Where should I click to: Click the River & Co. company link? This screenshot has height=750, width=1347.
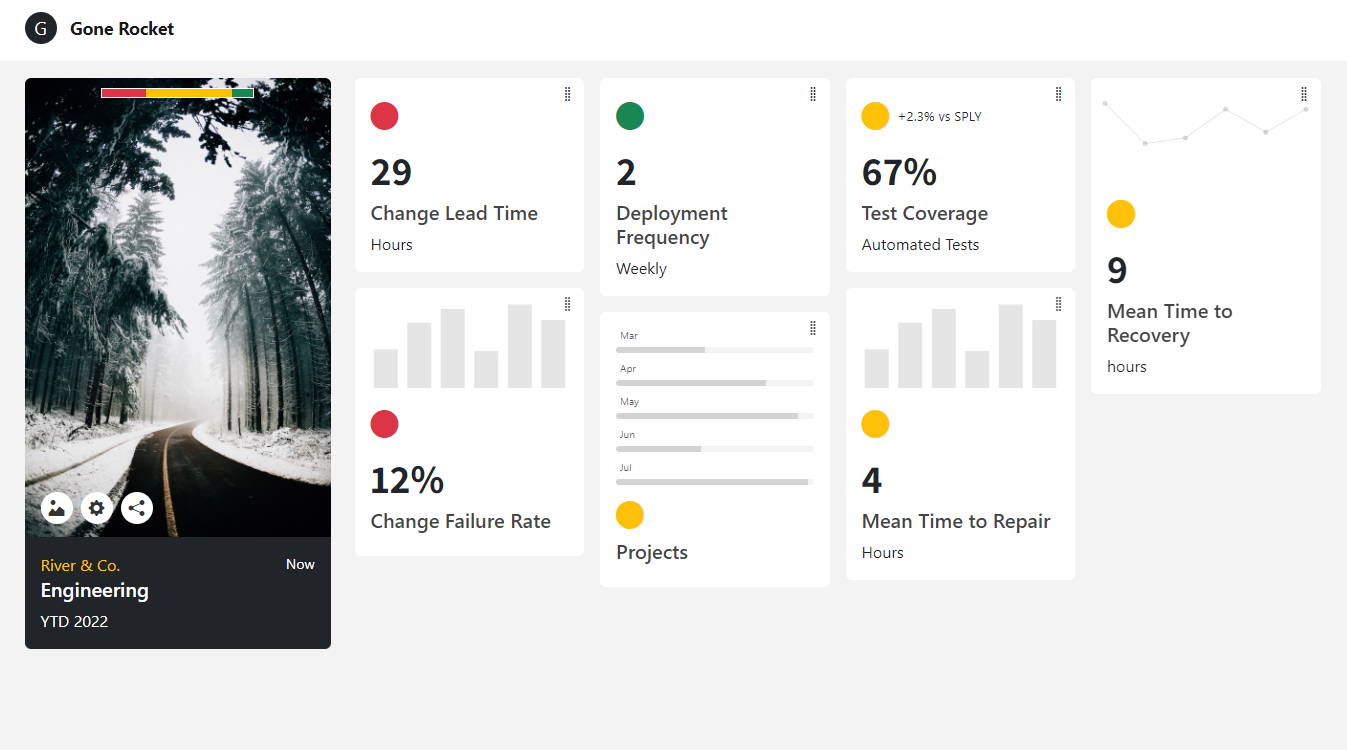click(80, 566)
